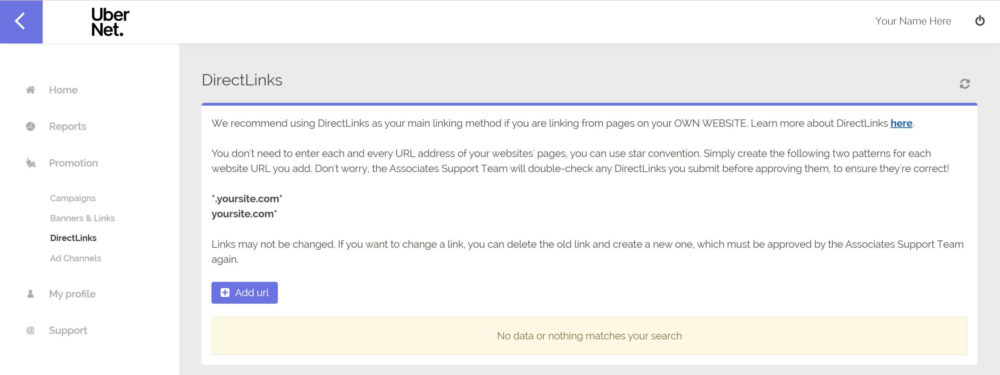The height and width of the screenshot is (375, 1000).
Task: Collapse sidebar with back arrow button
Action: (x=21, y=22)
